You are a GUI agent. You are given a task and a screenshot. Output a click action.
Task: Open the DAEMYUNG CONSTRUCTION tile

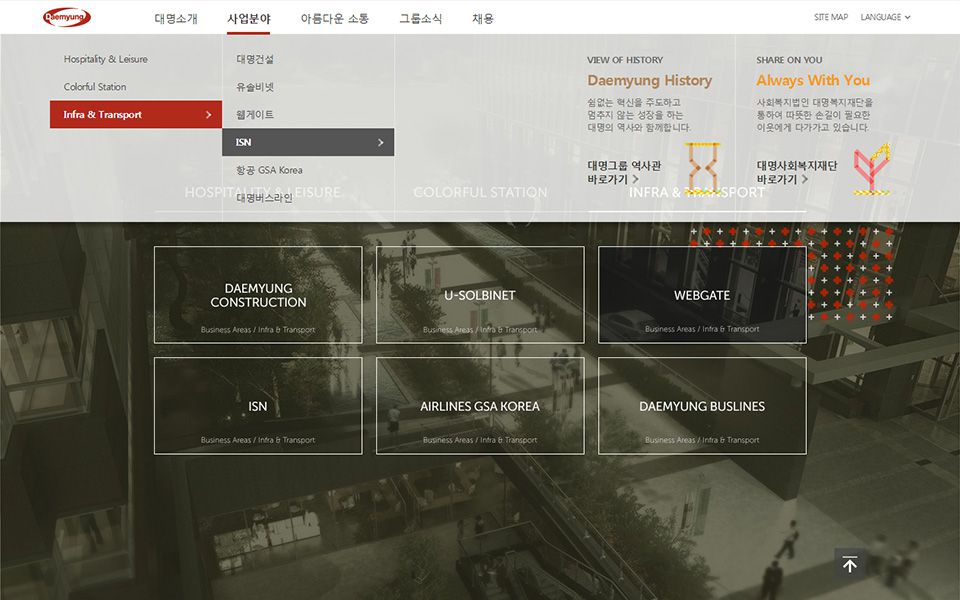tap(258, 295)
